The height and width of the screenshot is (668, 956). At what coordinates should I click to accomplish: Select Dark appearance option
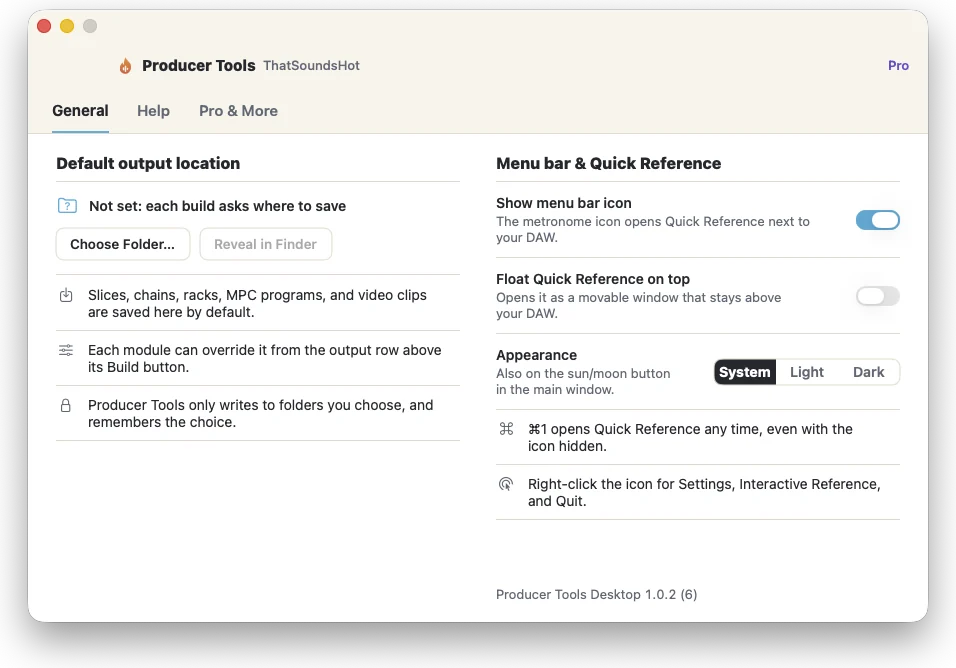click(868, 372)
